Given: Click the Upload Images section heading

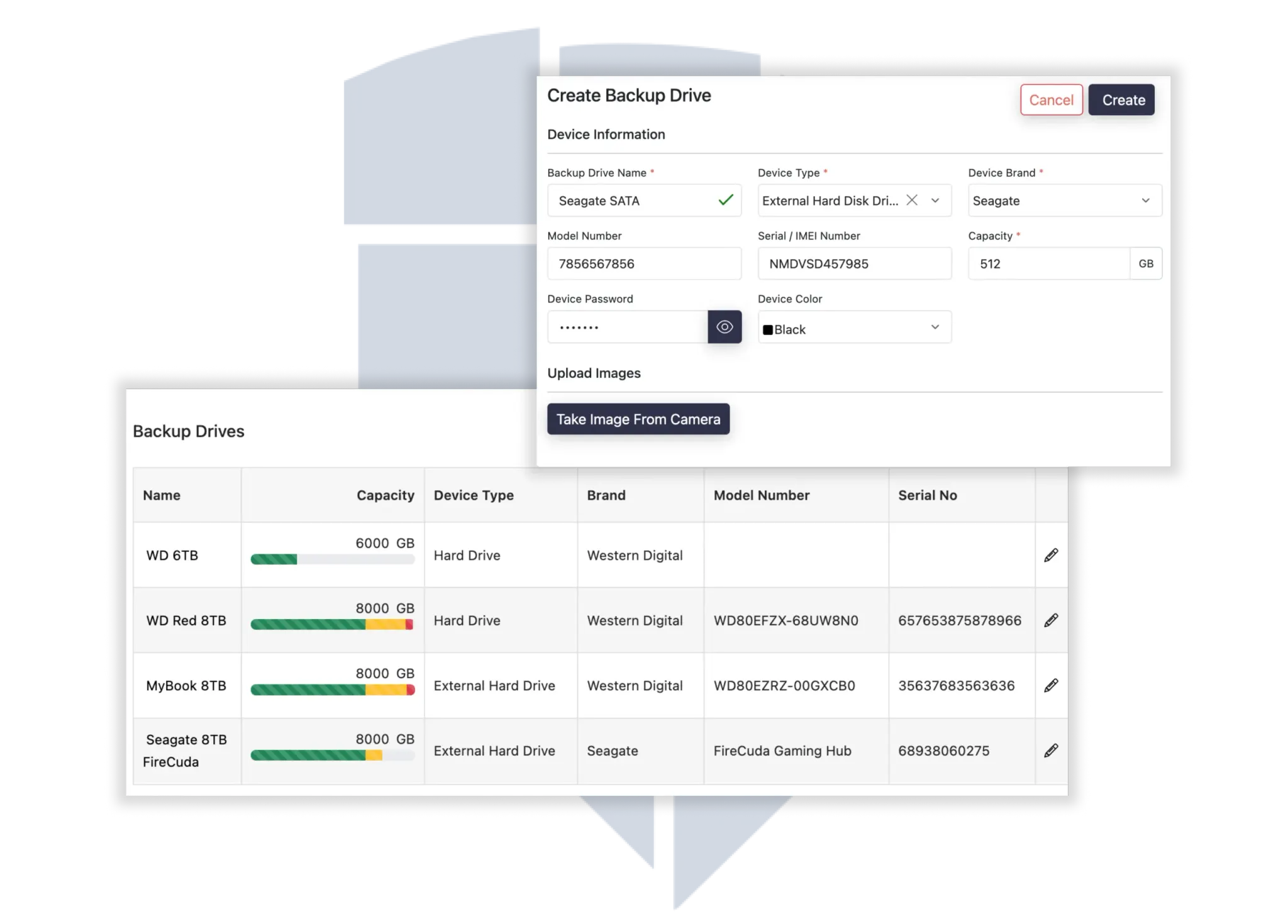Looking at the screenshot, I should coord(594,373).
